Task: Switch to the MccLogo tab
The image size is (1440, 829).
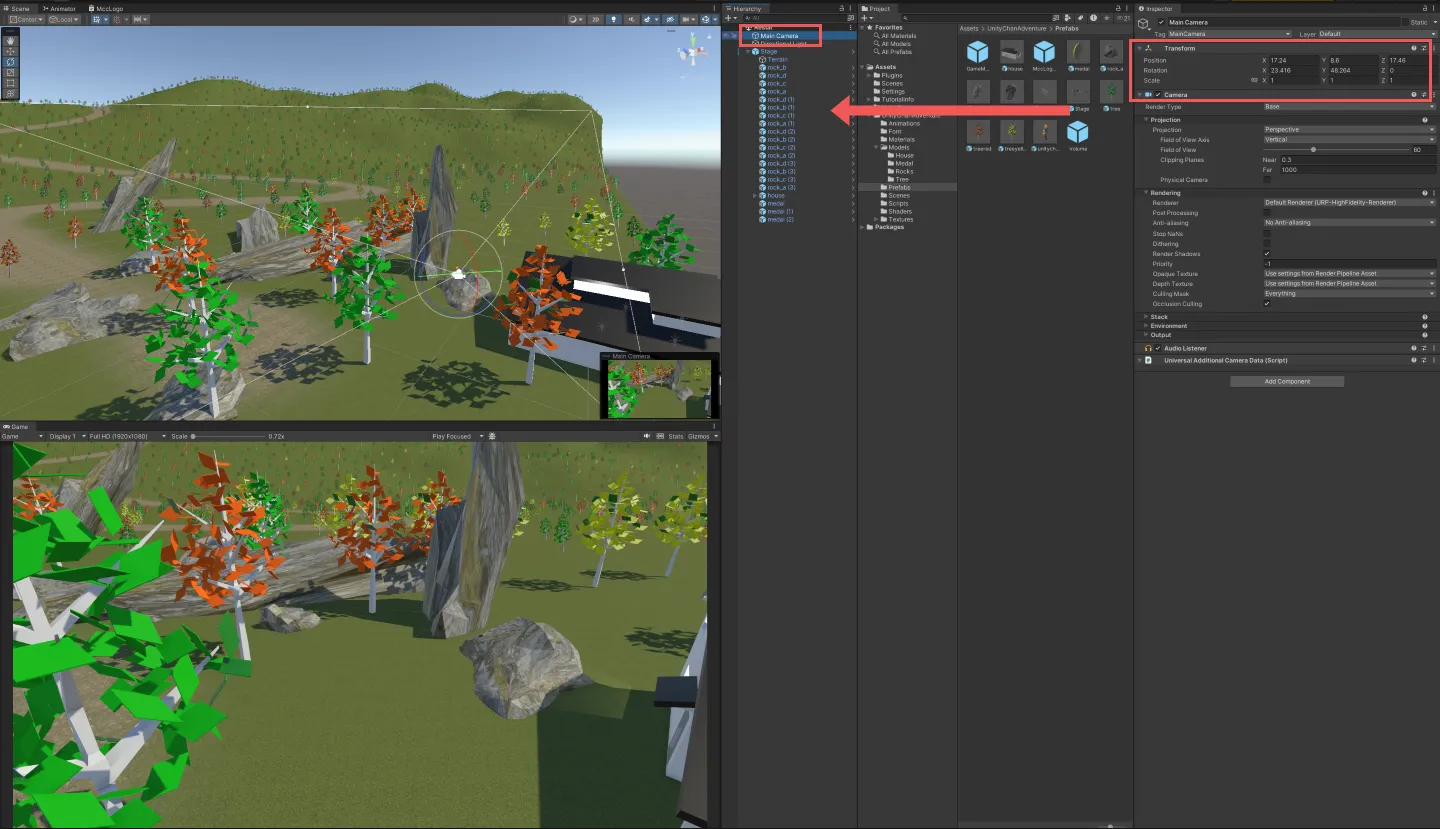Action: (x=109, y=8)
